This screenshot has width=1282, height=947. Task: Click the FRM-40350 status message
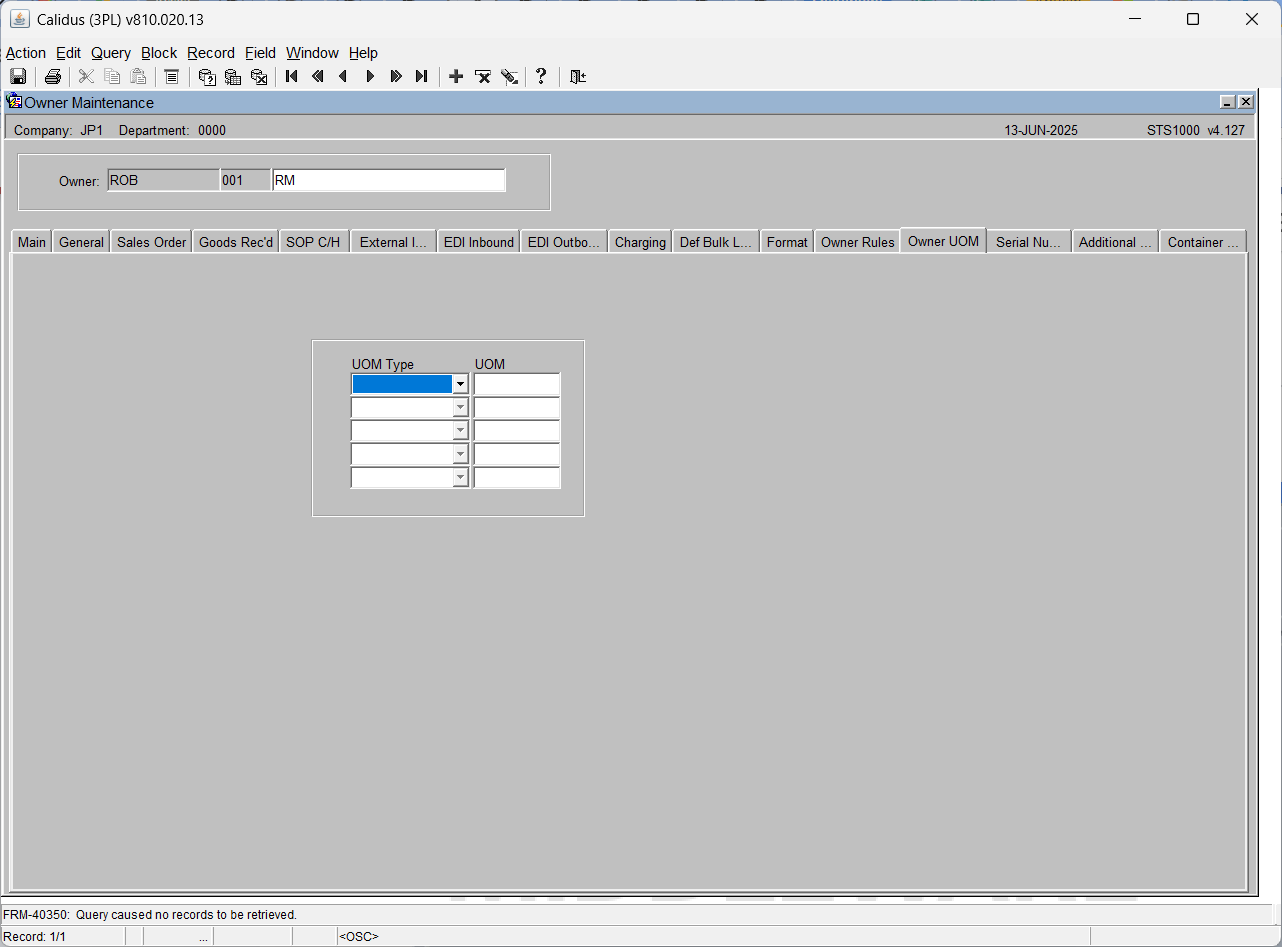click(150, 914)
